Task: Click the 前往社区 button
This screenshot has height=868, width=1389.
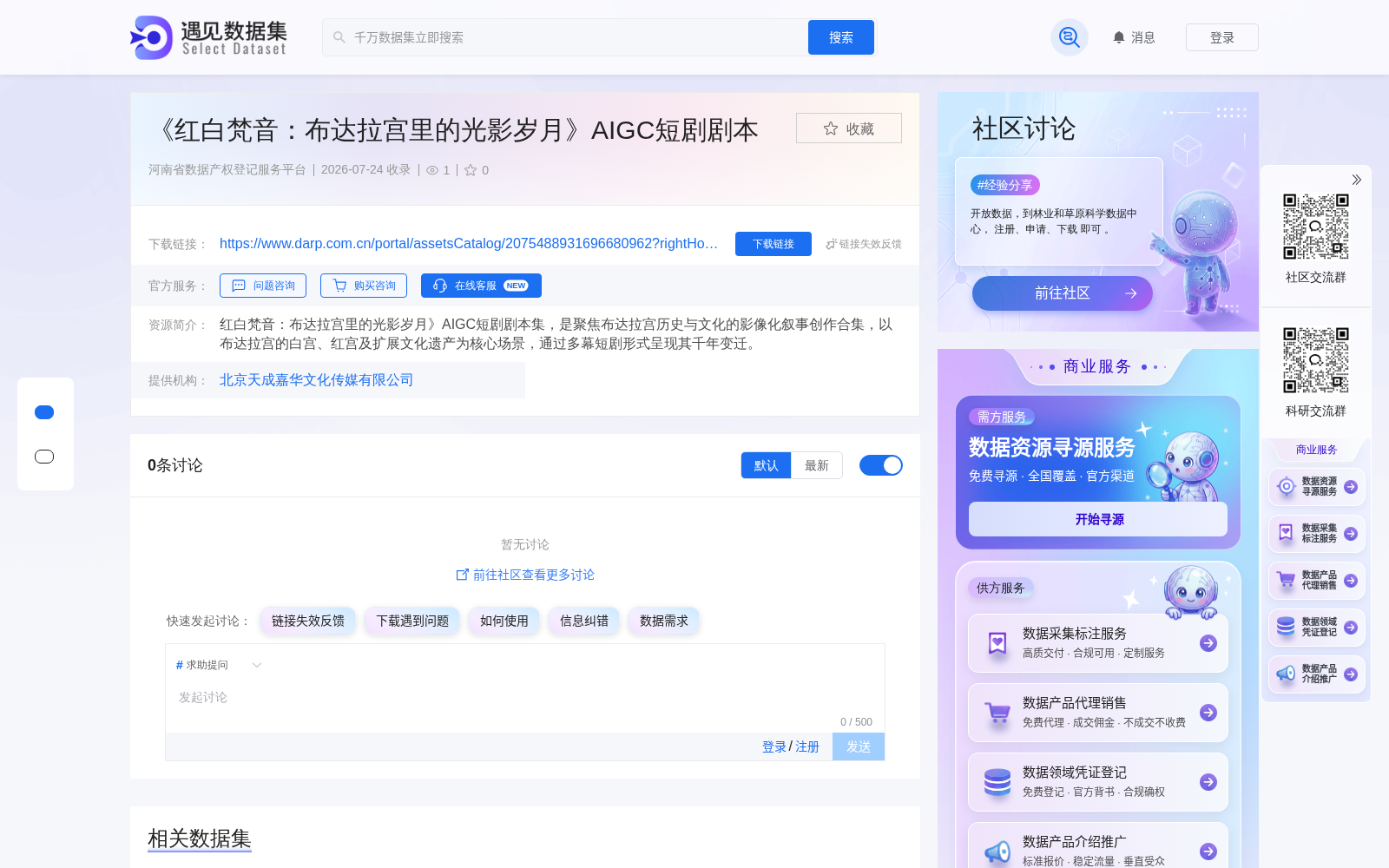Action: (x=1063, y=293)
